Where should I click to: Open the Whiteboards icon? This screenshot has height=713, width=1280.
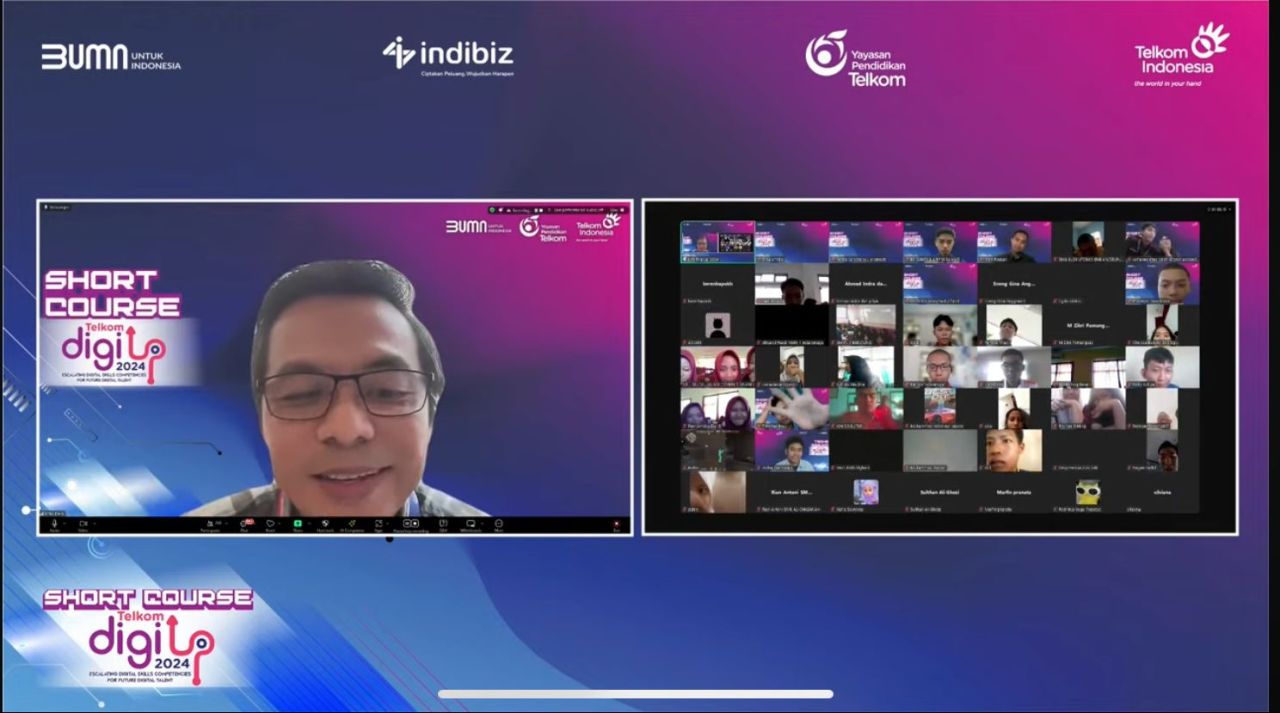coord(471,524)
